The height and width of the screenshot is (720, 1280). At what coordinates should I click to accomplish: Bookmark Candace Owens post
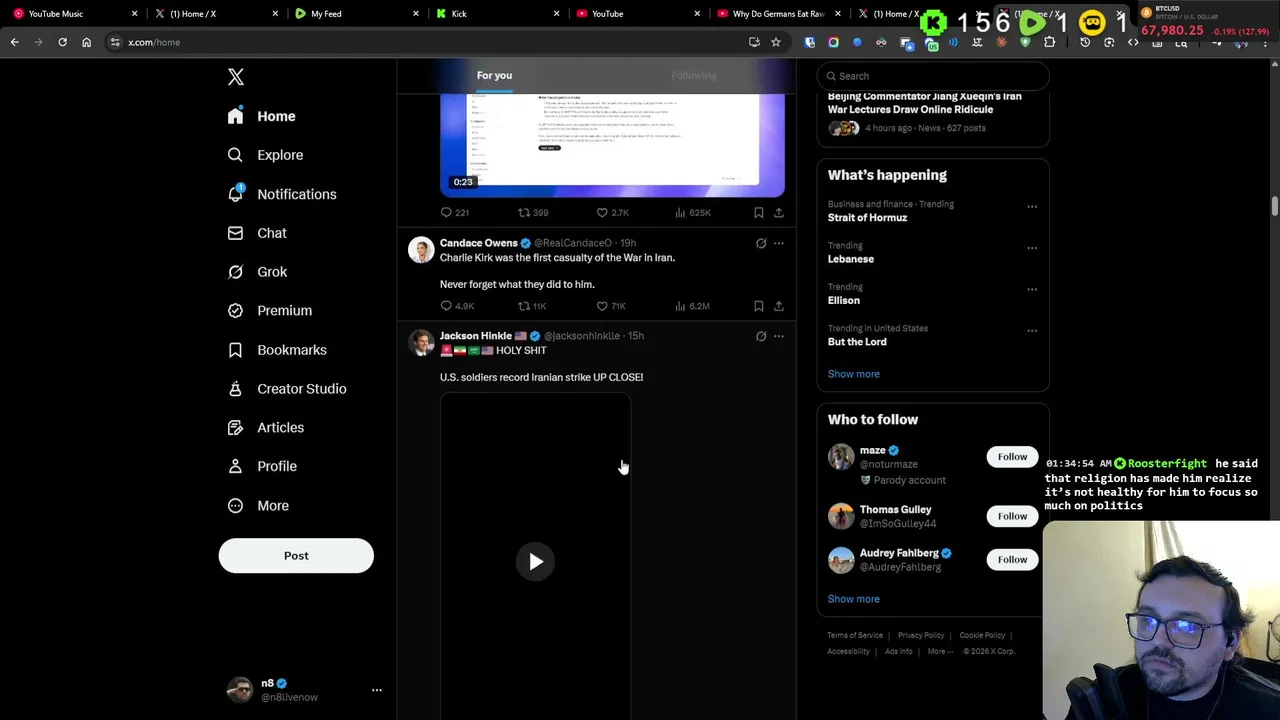click(x=759, y=306)
